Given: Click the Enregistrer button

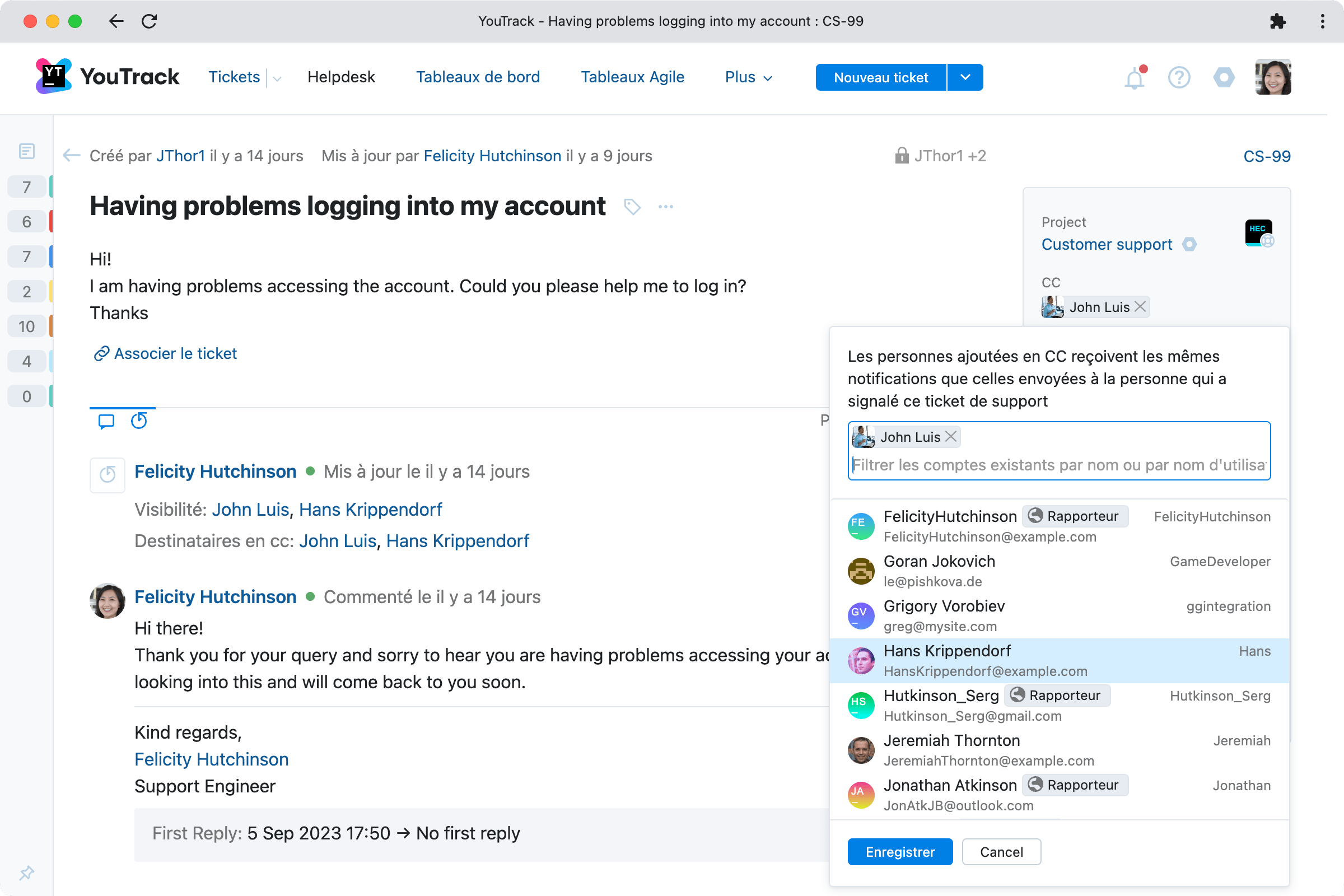Looking at the screenshot, I should click(x=900, y=851).
